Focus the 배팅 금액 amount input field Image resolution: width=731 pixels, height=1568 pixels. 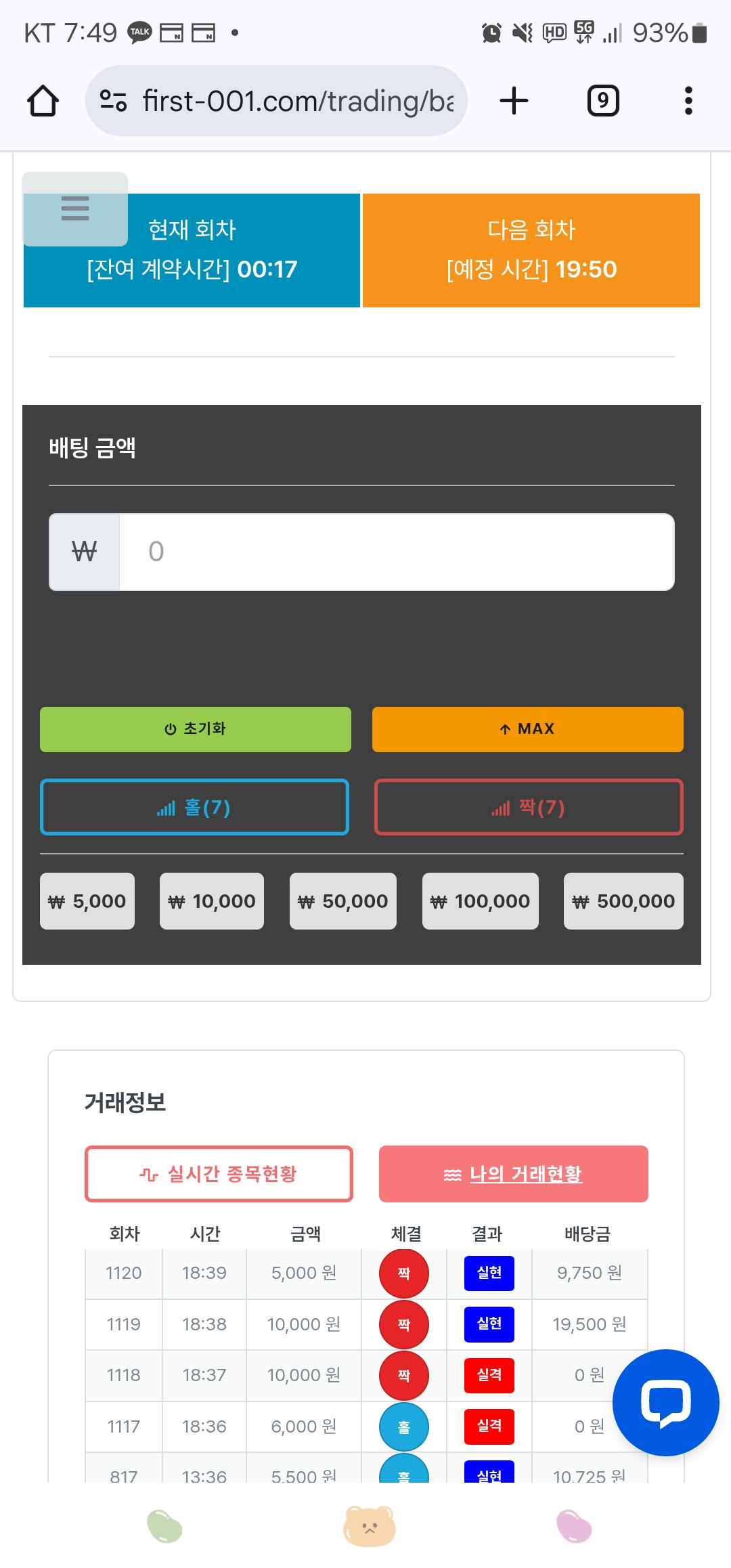pyautogui.click(x=396, y=552)
